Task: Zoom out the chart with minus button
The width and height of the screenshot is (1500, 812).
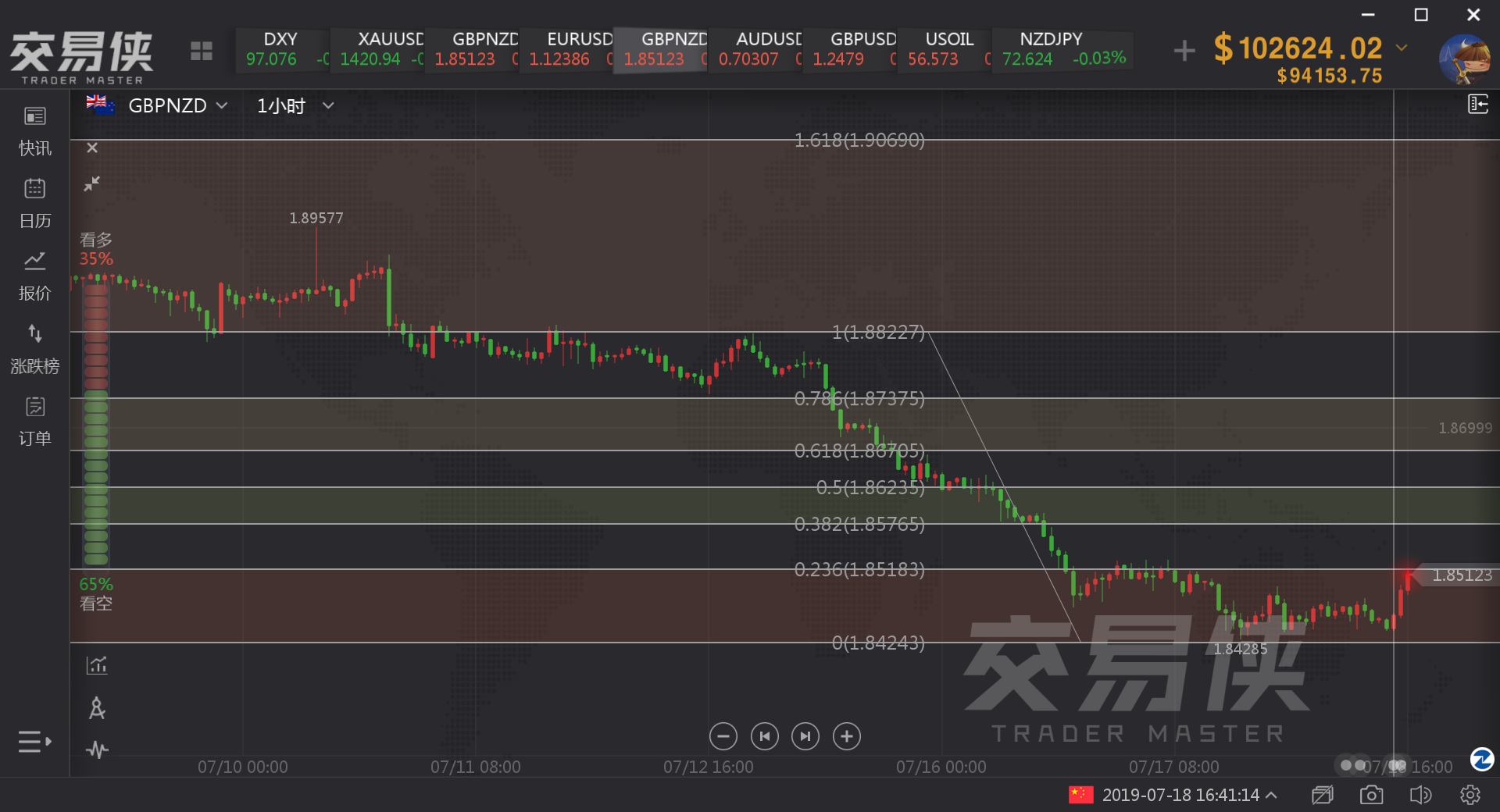Action: (x=723, y=736)
